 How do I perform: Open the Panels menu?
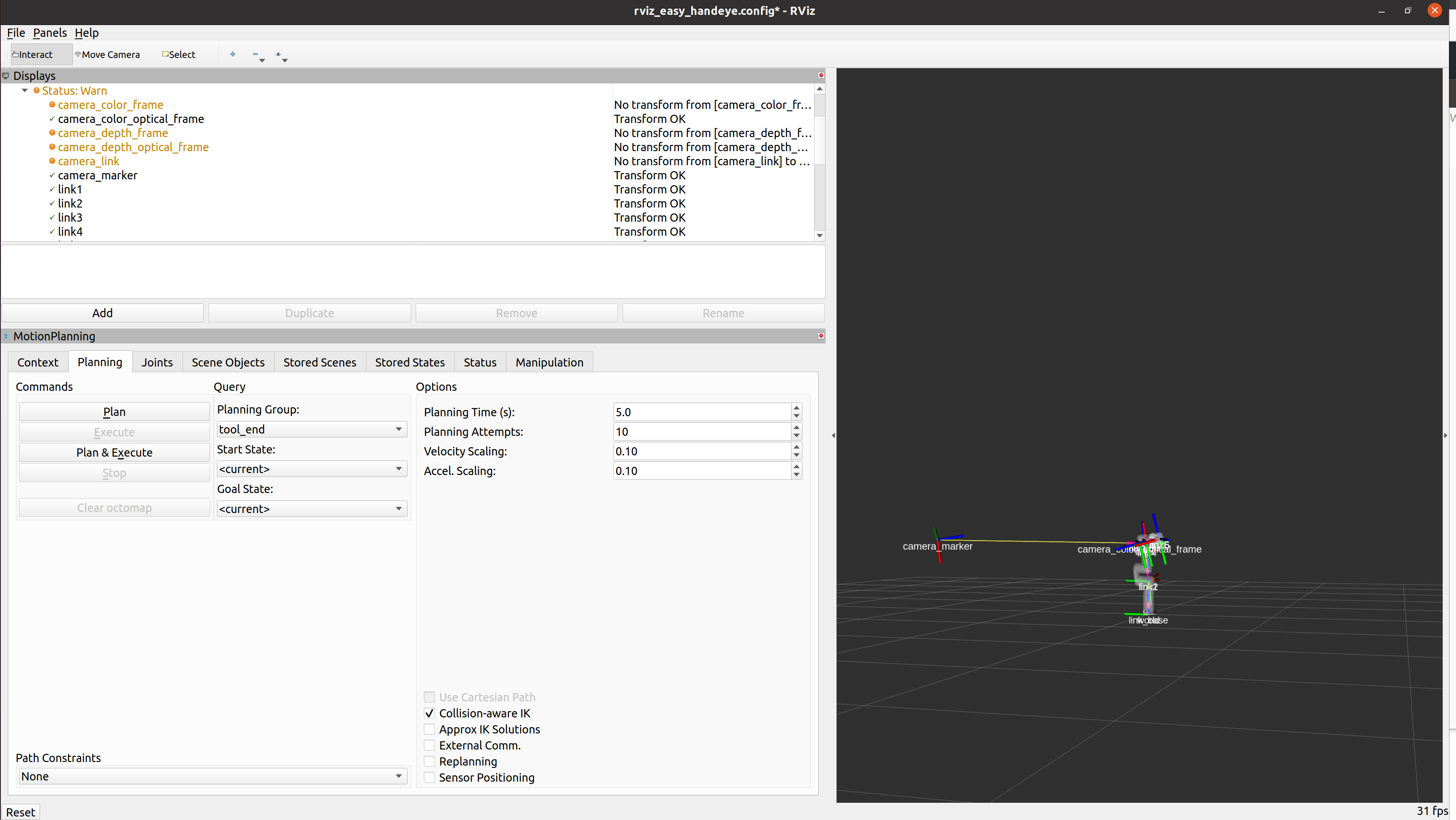coord(50,32)
